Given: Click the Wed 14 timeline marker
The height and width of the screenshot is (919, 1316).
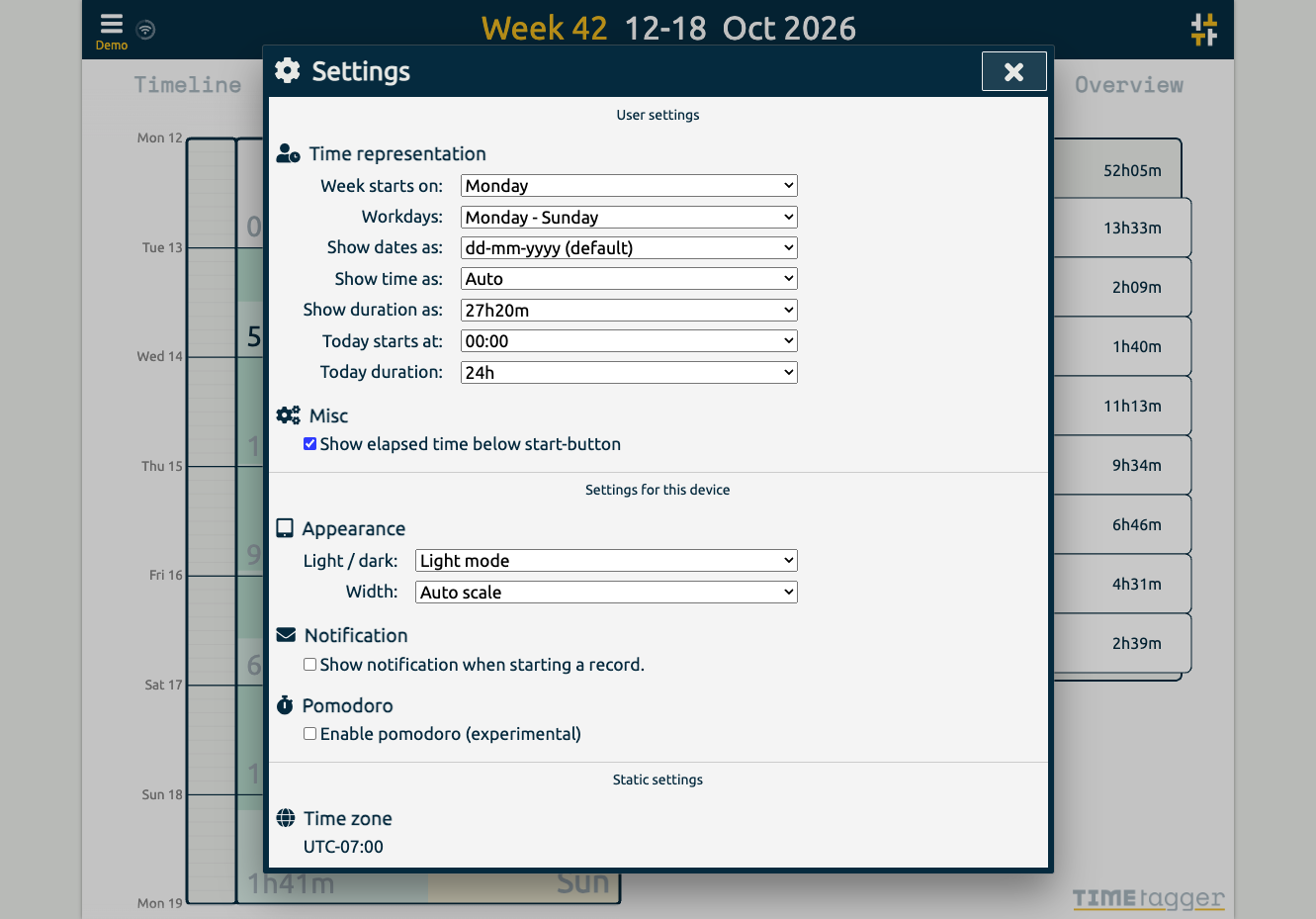Looking at the screenshot, I should (x=160, y=356).
